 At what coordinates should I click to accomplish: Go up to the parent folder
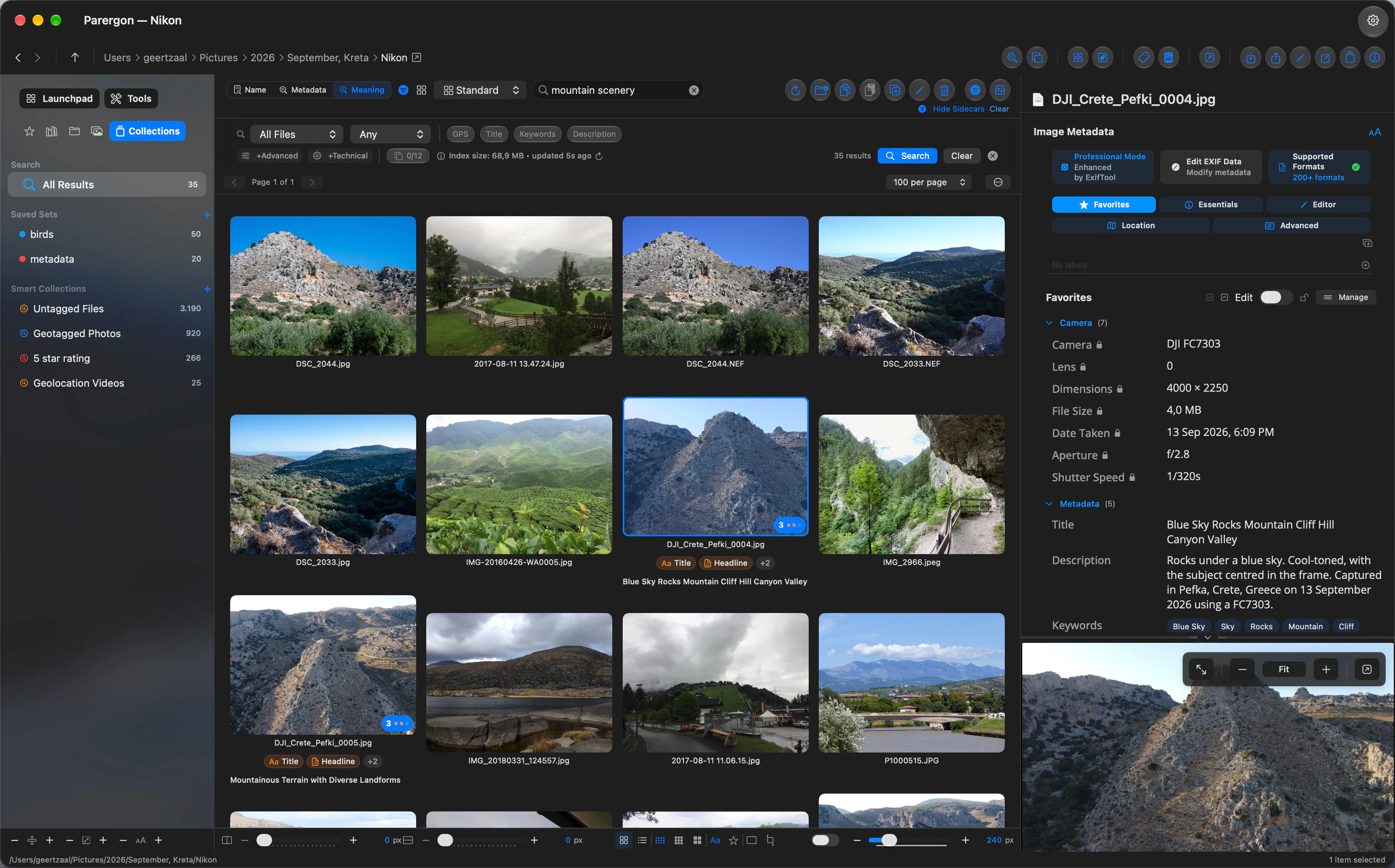tap(75, 57)
